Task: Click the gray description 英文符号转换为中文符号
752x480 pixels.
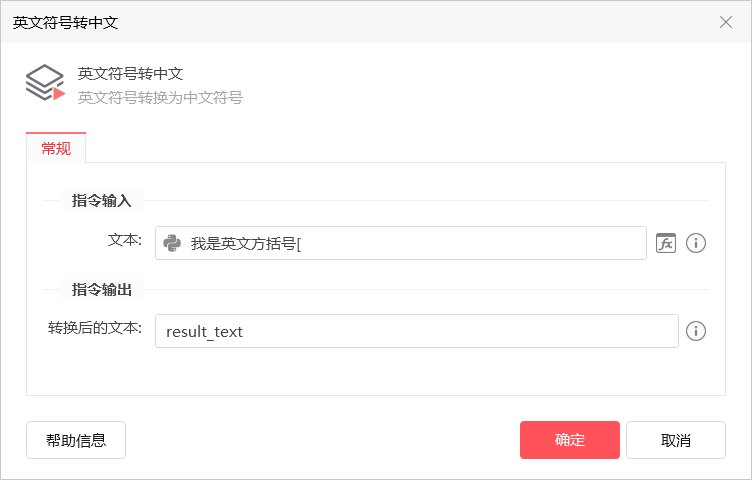Action: pos(160,98)
